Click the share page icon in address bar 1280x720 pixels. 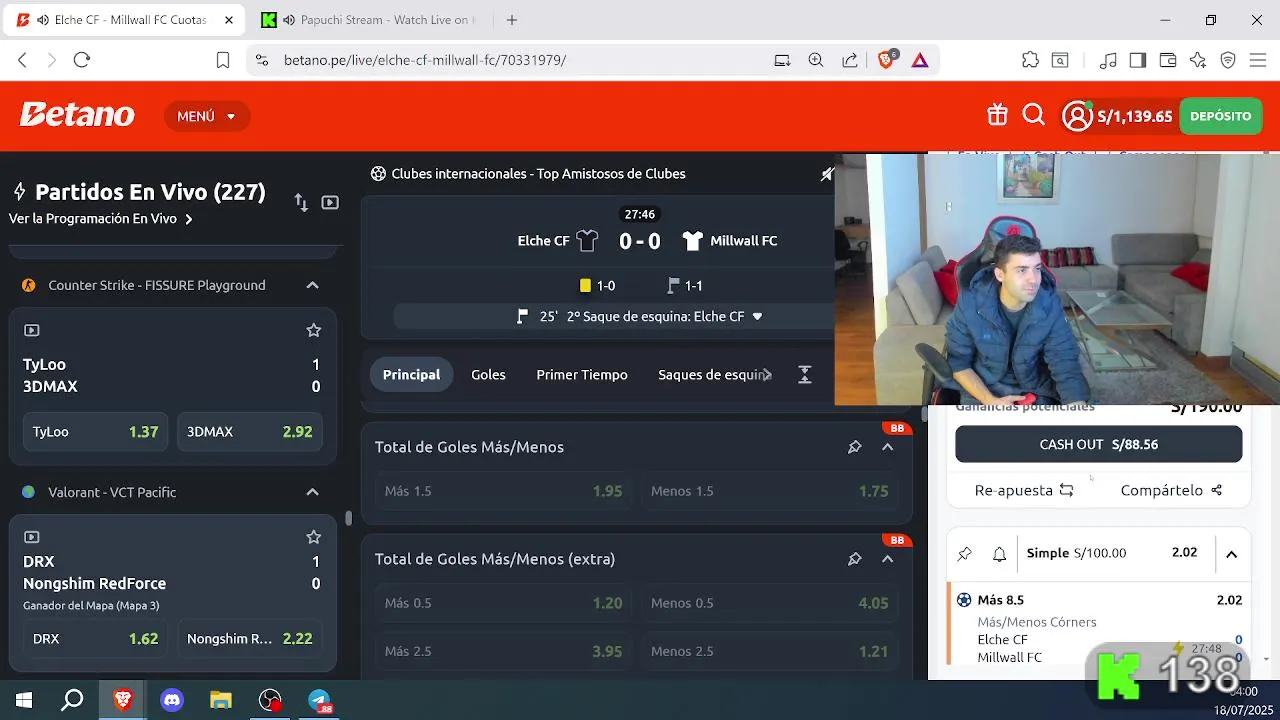[x=850, y=60]
